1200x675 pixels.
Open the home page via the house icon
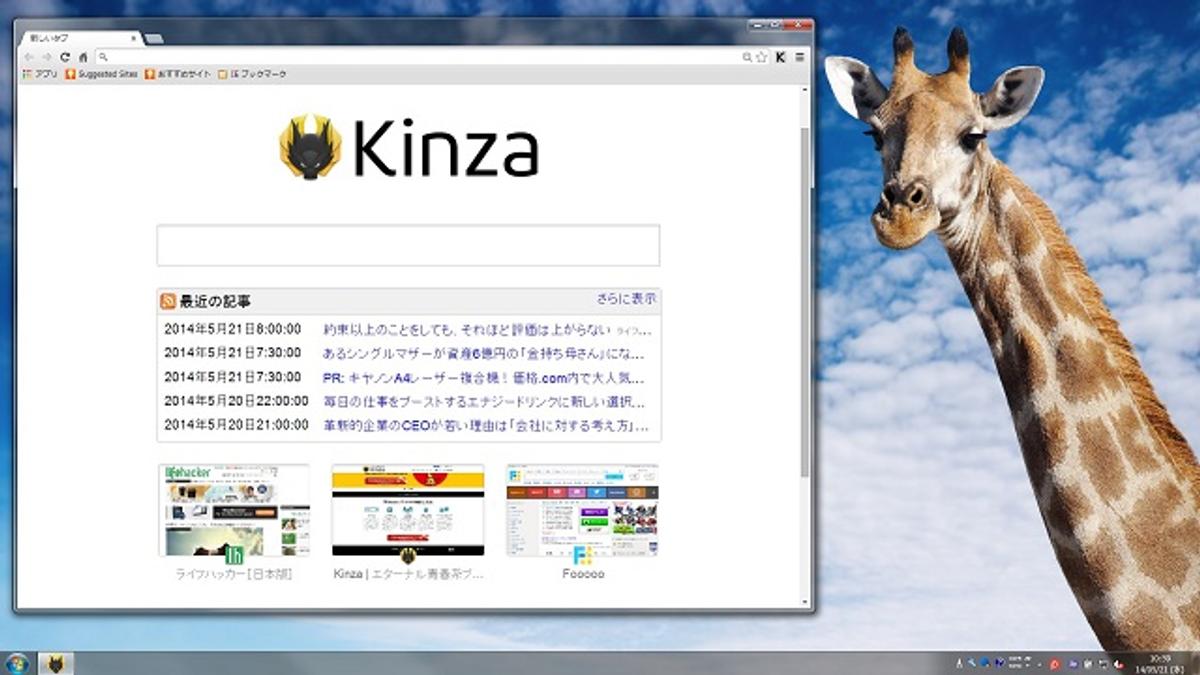click(x=83, y=57)
